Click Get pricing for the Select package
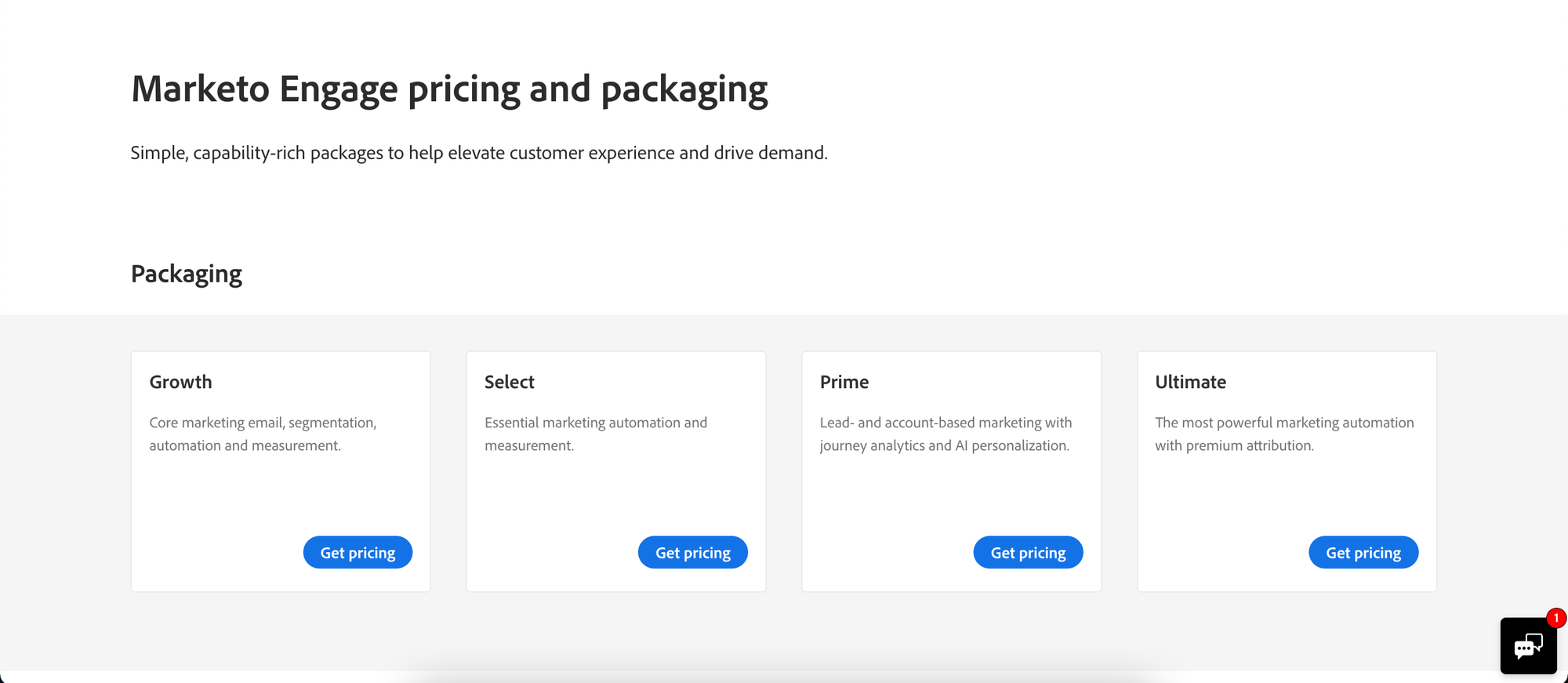 692,552
